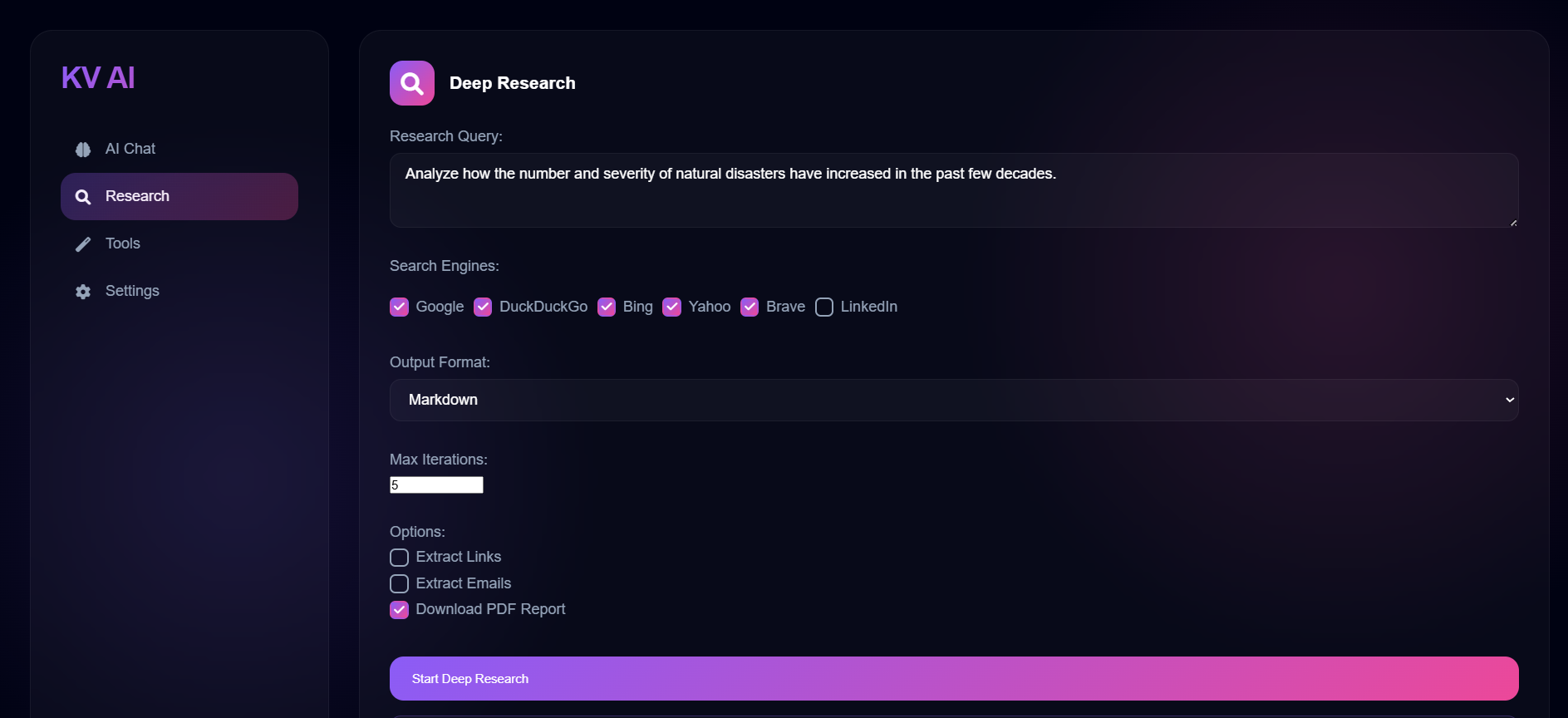Enable the Extract Emails option
This screenshot has height=718, width=1568.
tap(399, 584)
